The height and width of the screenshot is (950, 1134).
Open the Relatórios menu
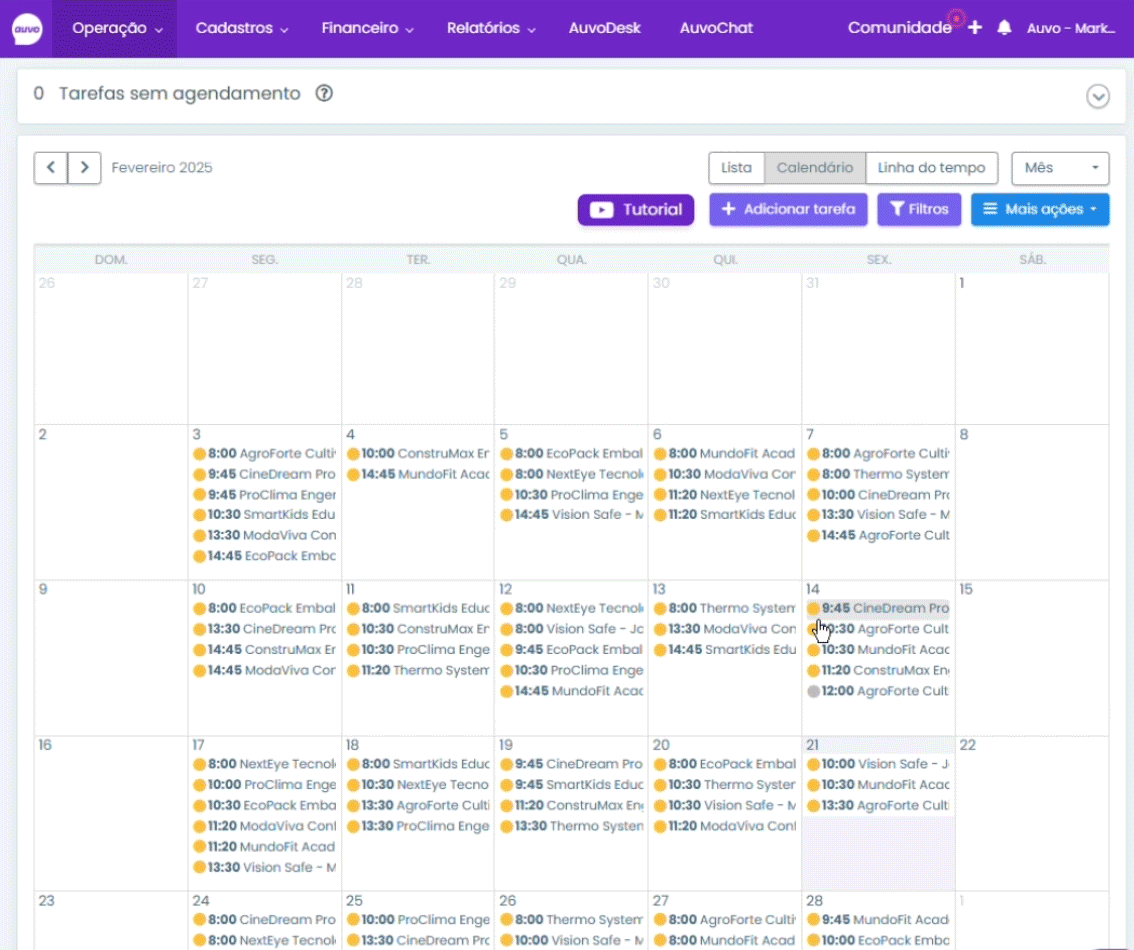[x=490, y=28]
